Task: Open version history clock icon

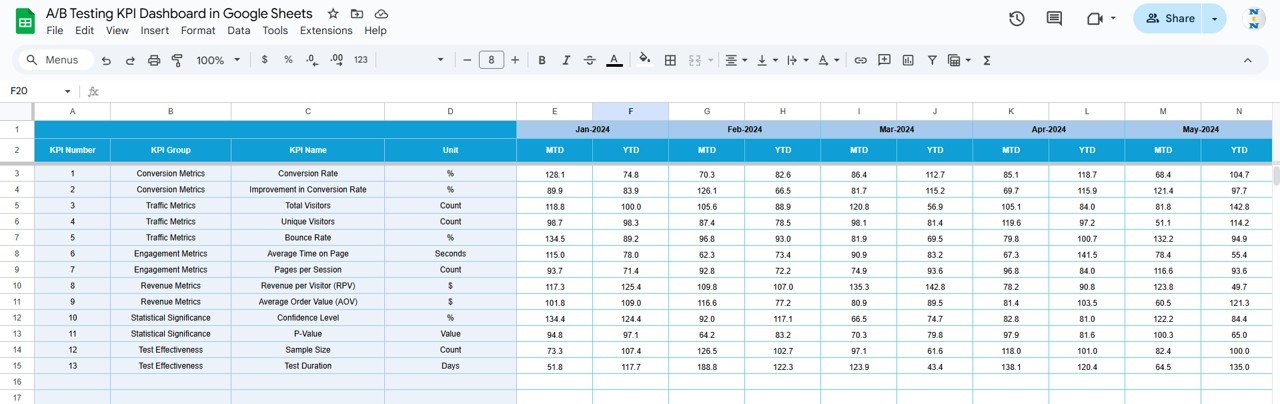Action: [1017, 18]
